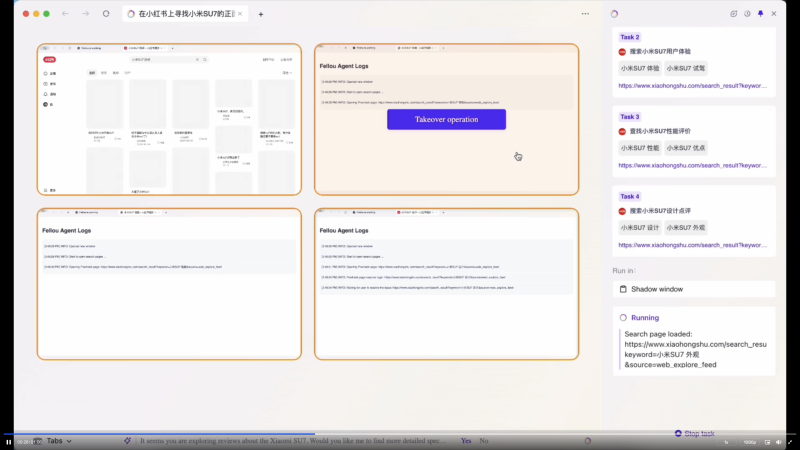Screen dimensions: 800x450
Task: Enter fullscreen with the expand icon
Action: [790, 442]
